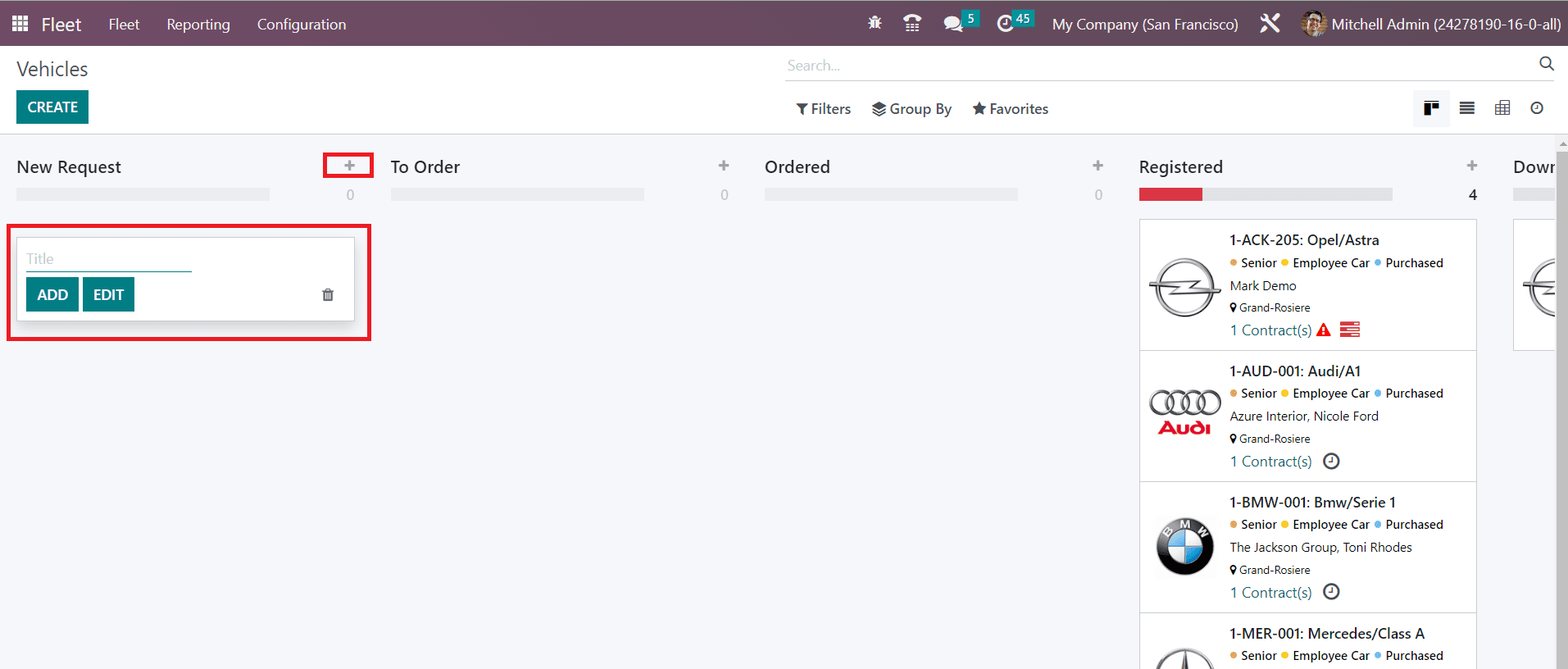The height and width of the screenshot is (669, 1568).
Task: Quick add a vehicle in To Order
Action: pos(724,166)
